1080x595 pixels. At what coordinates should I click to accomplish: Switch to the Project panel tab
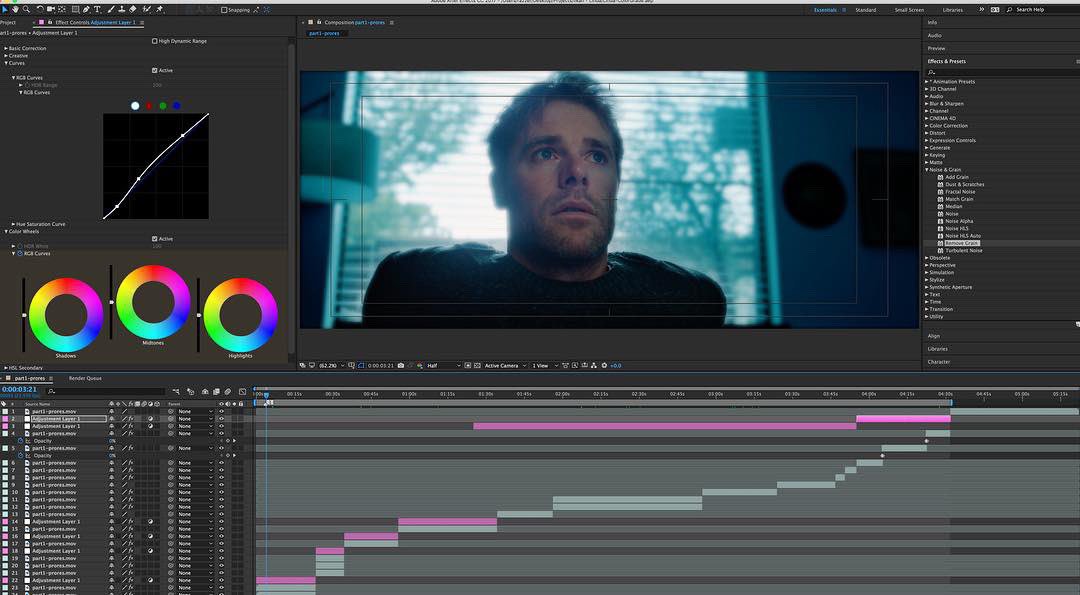coord(8,23)
